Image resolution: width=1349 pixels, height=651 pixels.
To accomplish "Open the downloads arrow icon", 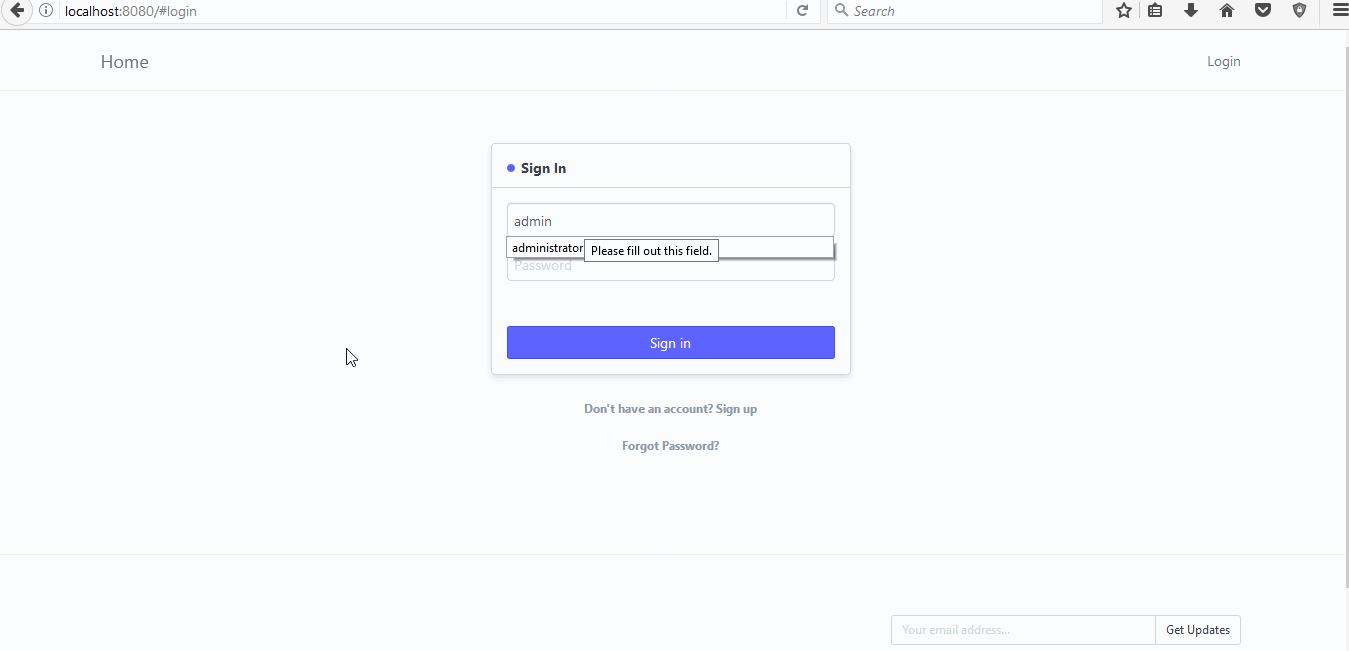I will [x=1190, y=11].
